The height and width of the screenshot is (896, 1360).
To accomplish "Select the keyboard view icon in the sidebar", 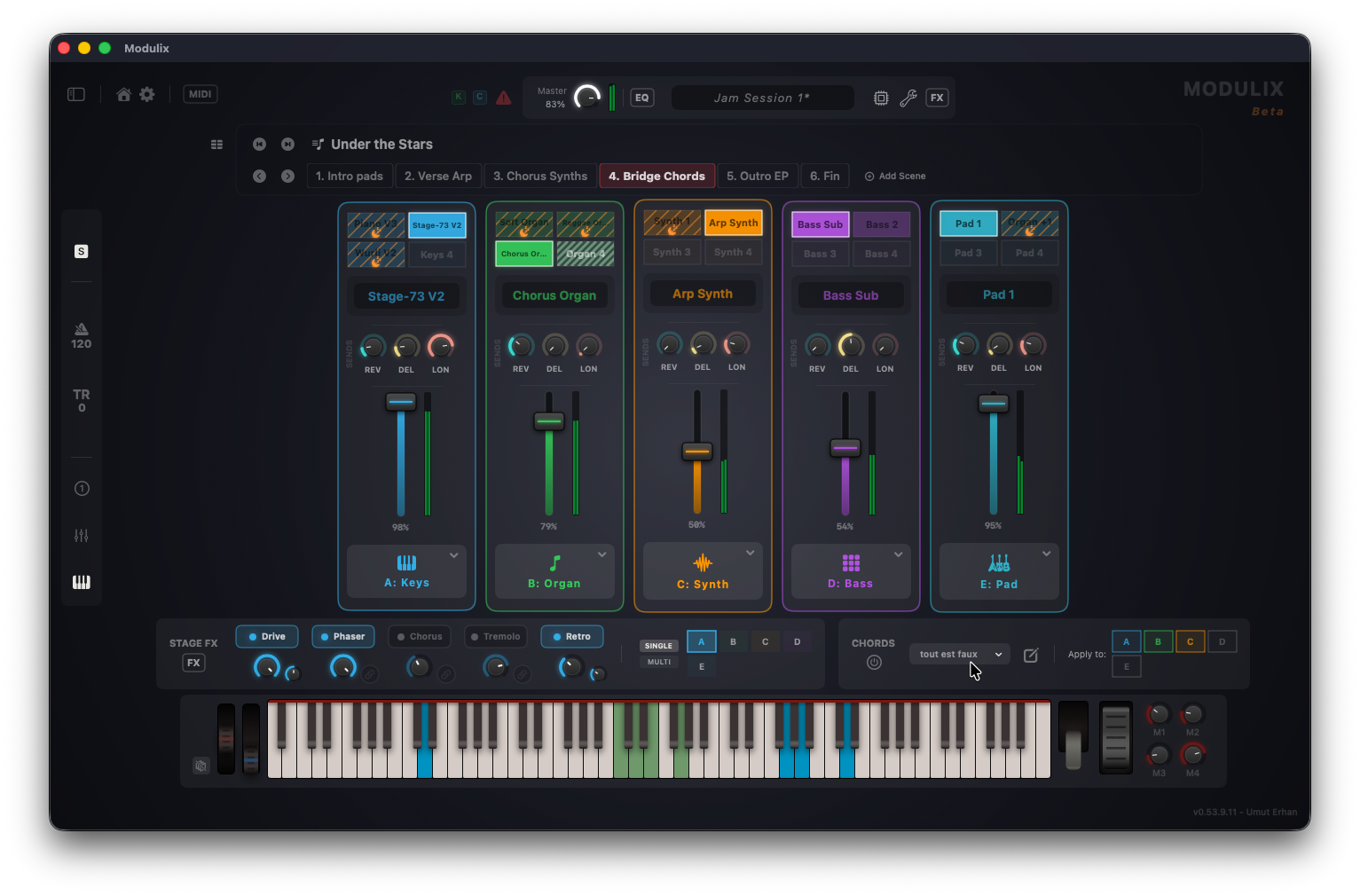I will click(x=82, y=582).
